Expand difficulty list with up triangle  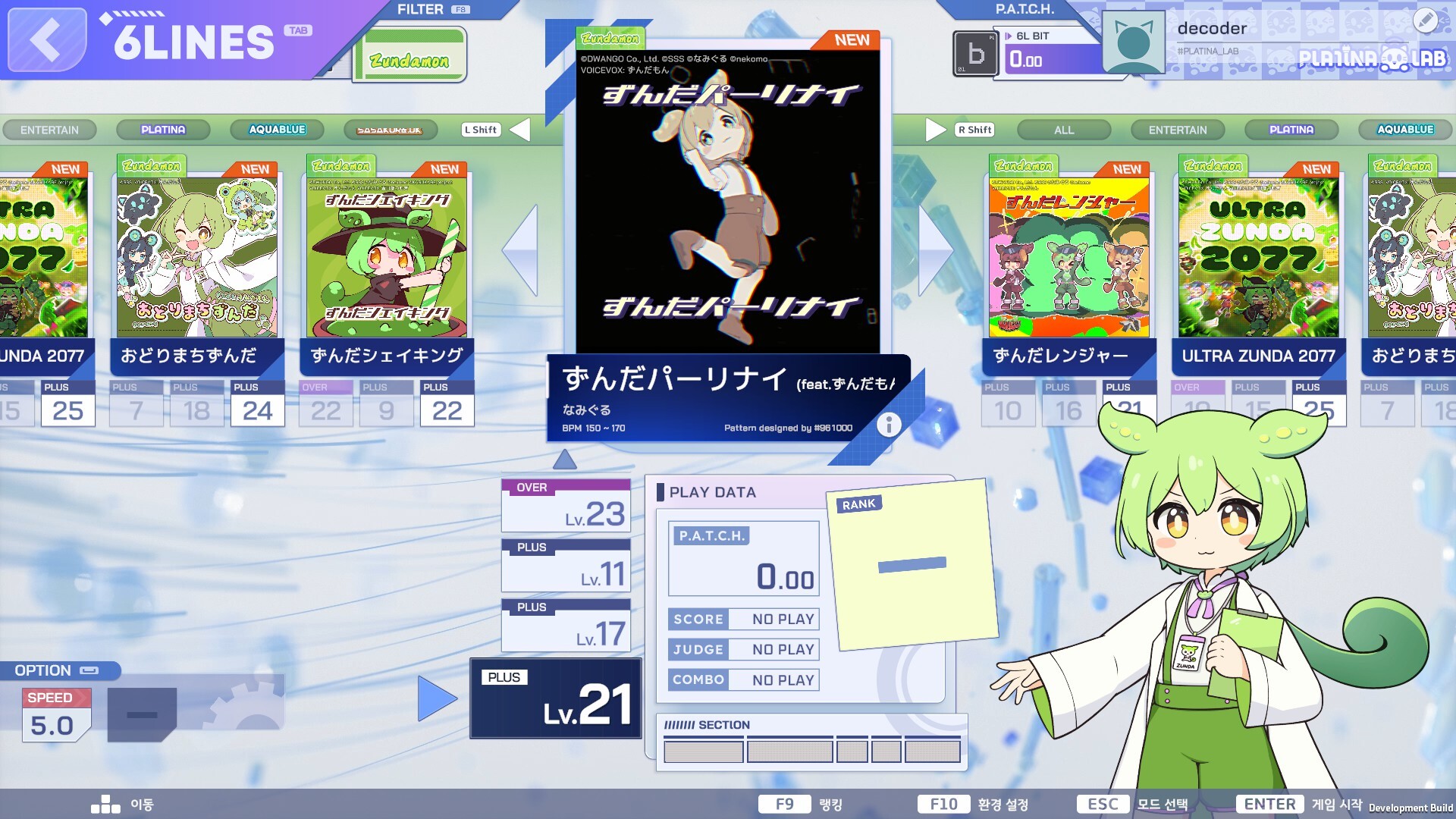564,460
